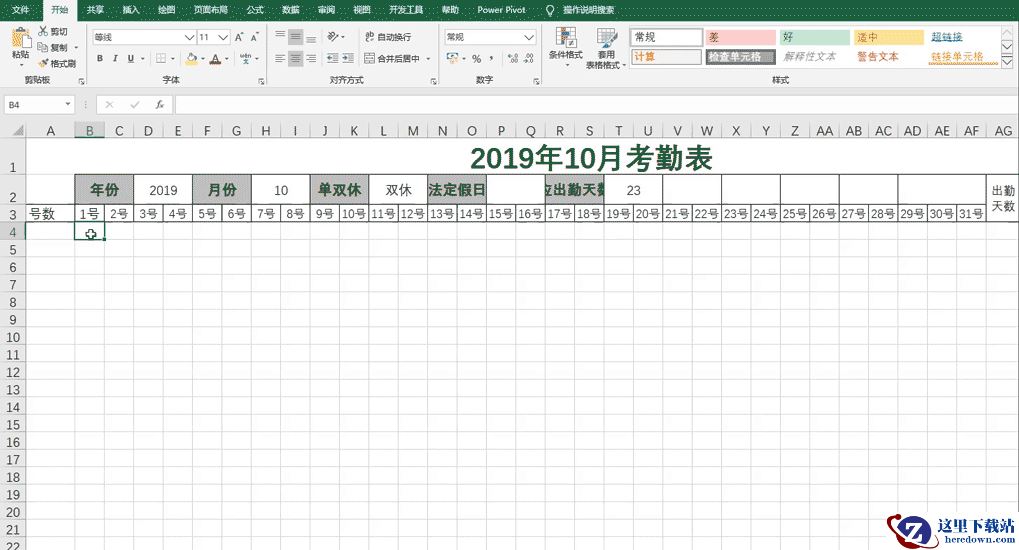Apply the Good (好) green cell style

815,37
